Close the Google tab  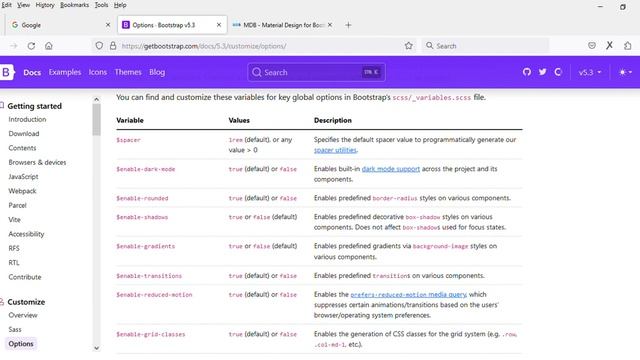point(108,25)
